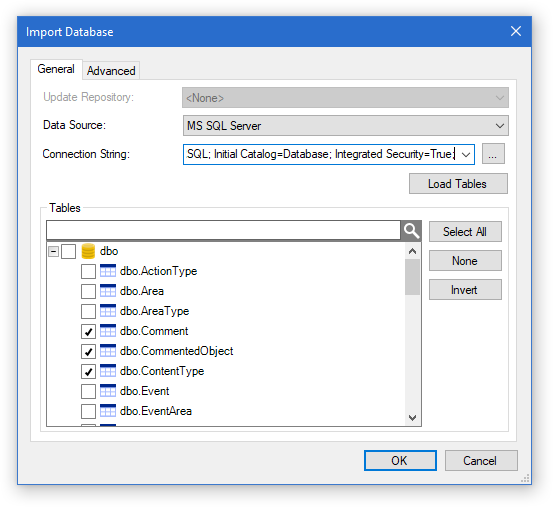Click the disabled Update Repository dropdown
This screenshot has width=553, height=507.
(x=345, y=98)
